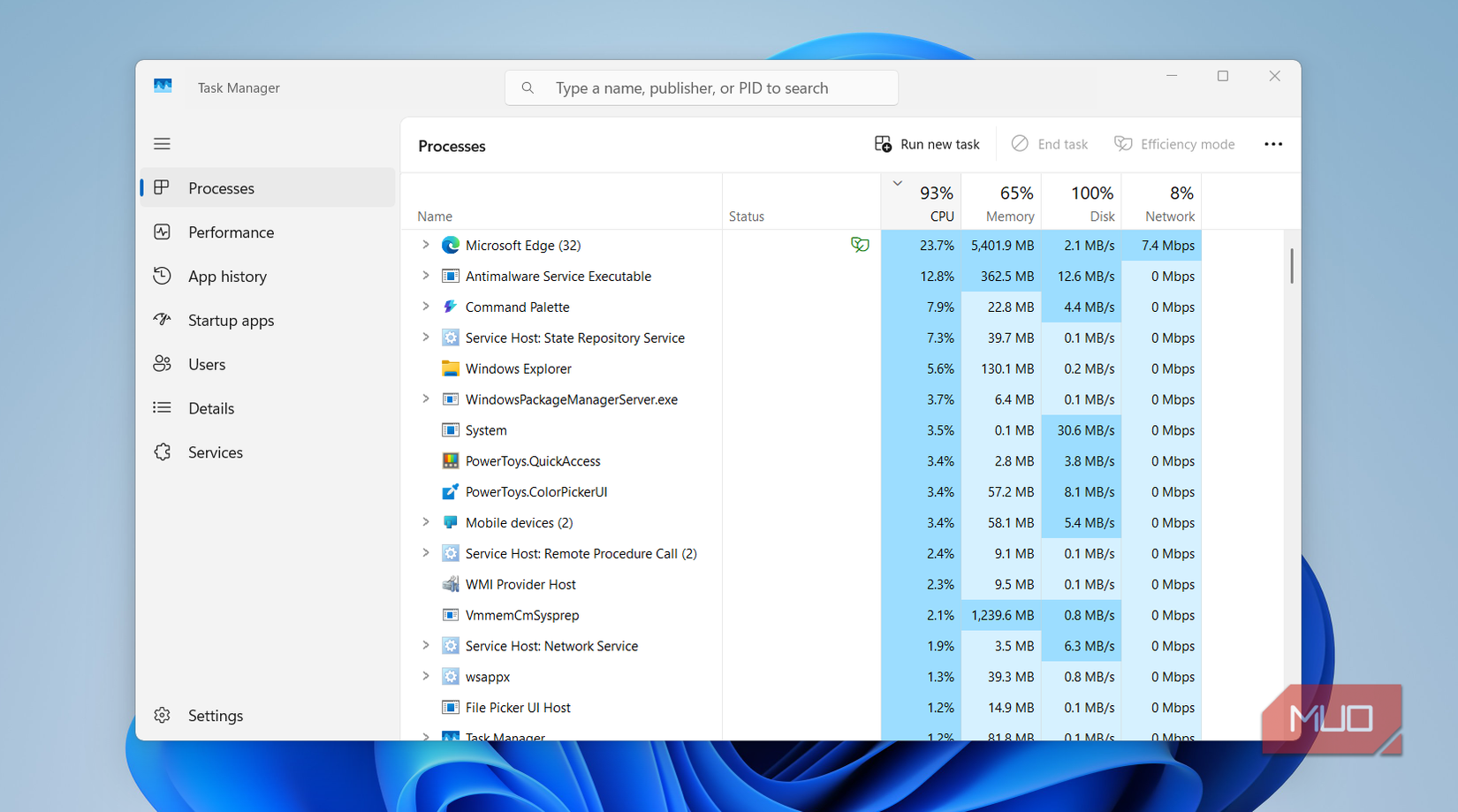Click the search box for name or PID
This screenshot has width=1458, height=812.
click(x=702, y=87)
